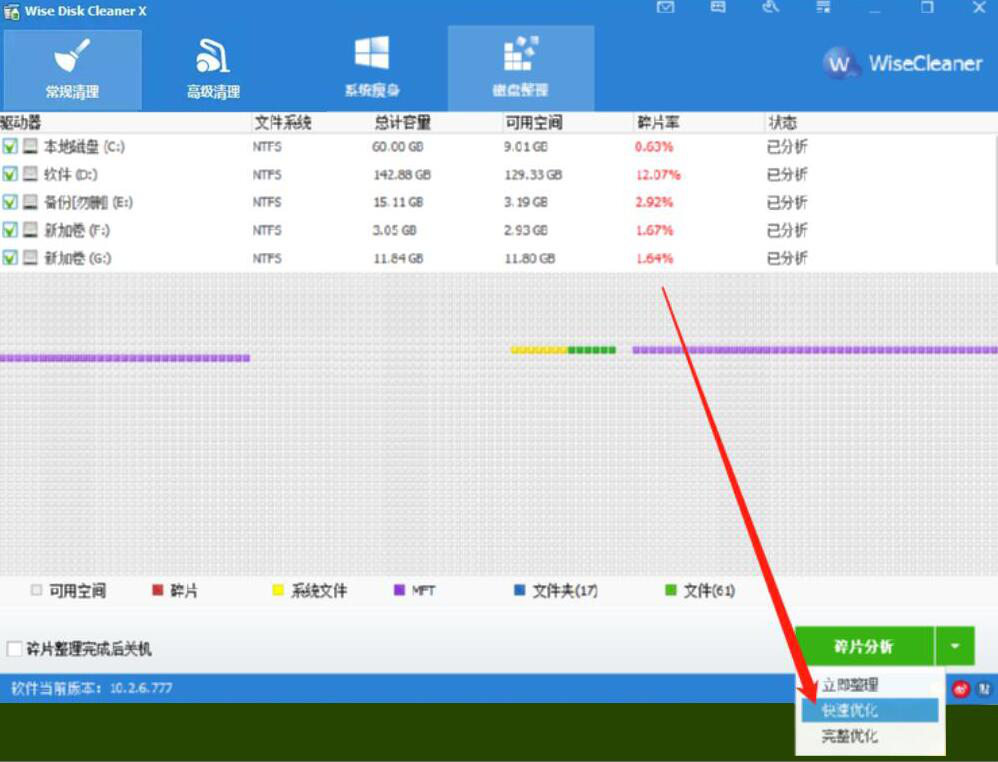Viewport: 998px width, 762px height.
Task: Choose 完整优化 from the dropdown menu
Action: [850, 736]
